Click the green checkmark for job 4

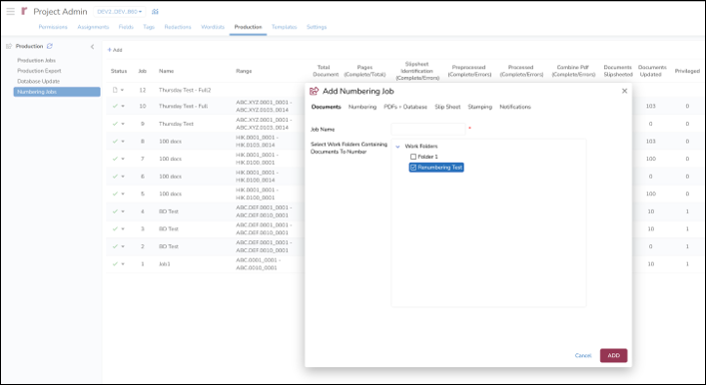[x=115, y=211]
